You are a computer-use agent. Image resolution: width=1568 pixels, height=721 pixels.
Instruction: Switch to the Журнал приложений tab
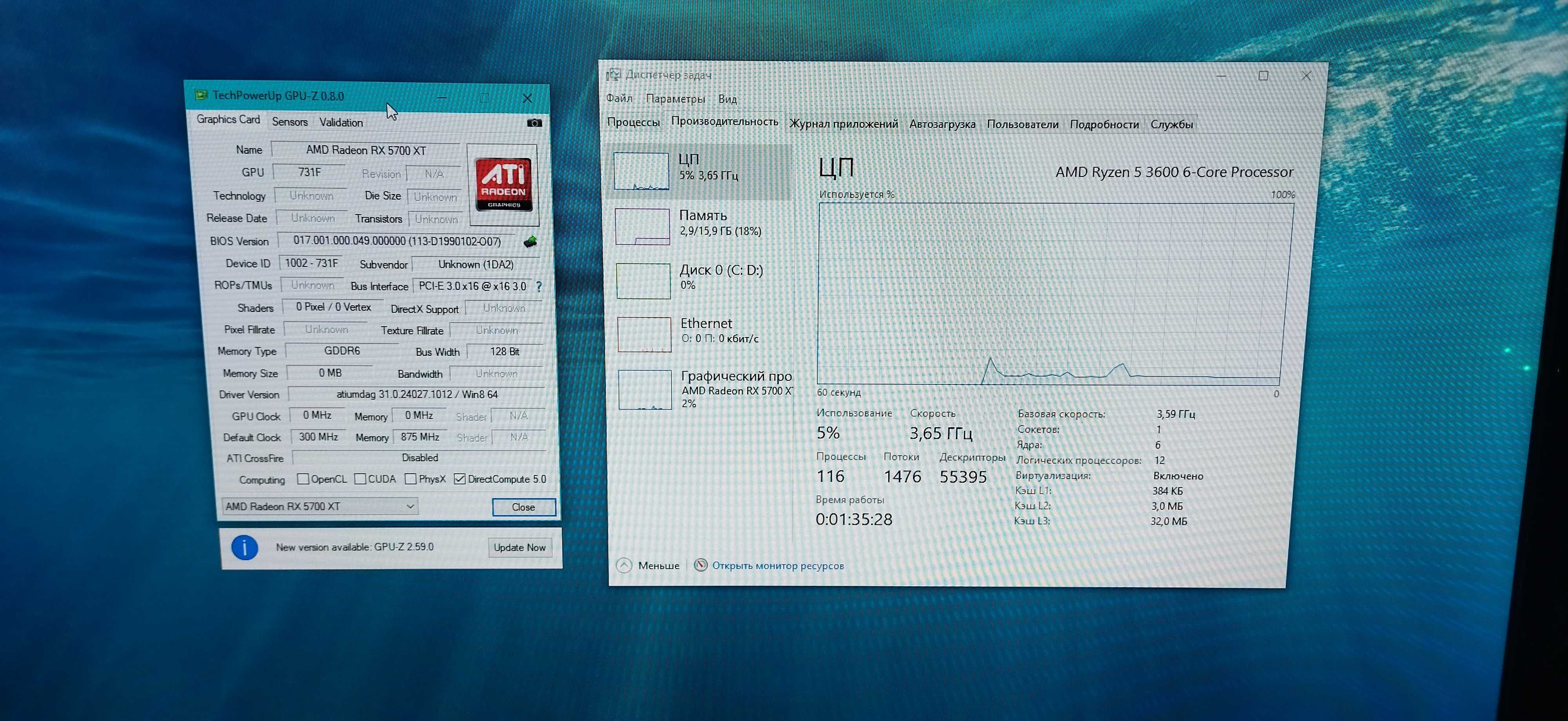point(844,123)
